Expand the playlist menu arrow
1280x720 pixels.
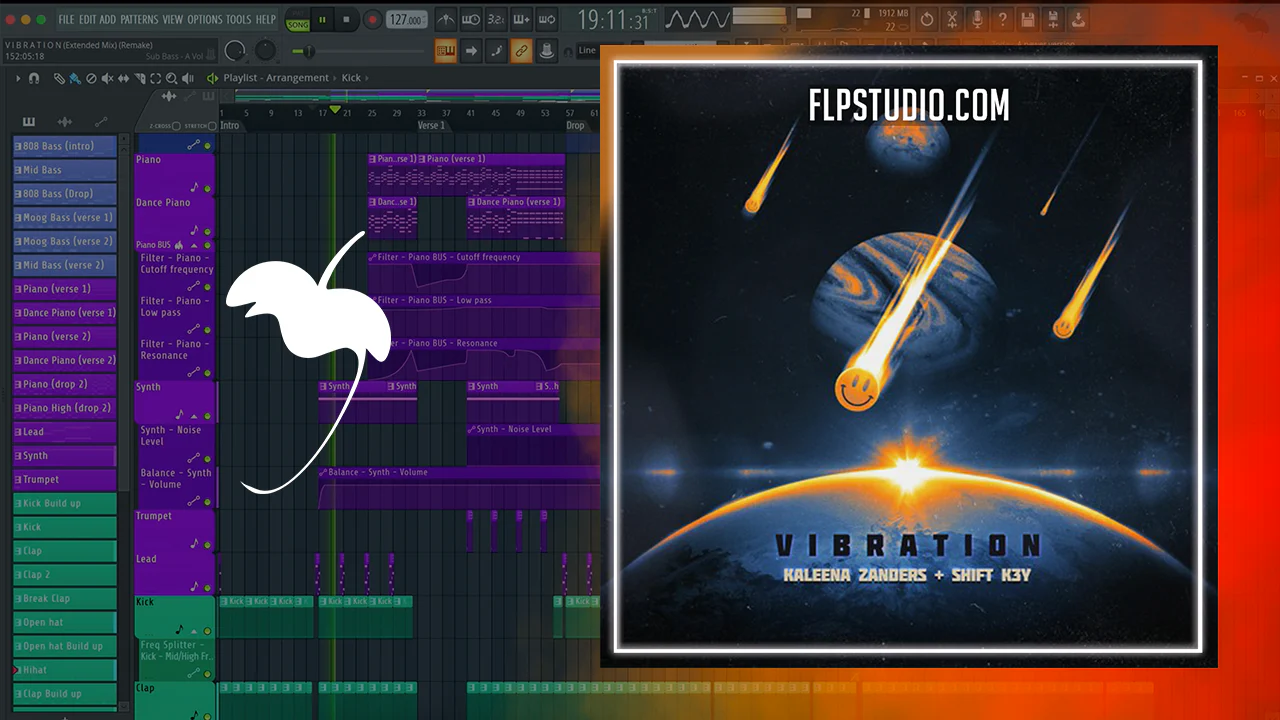18,78
